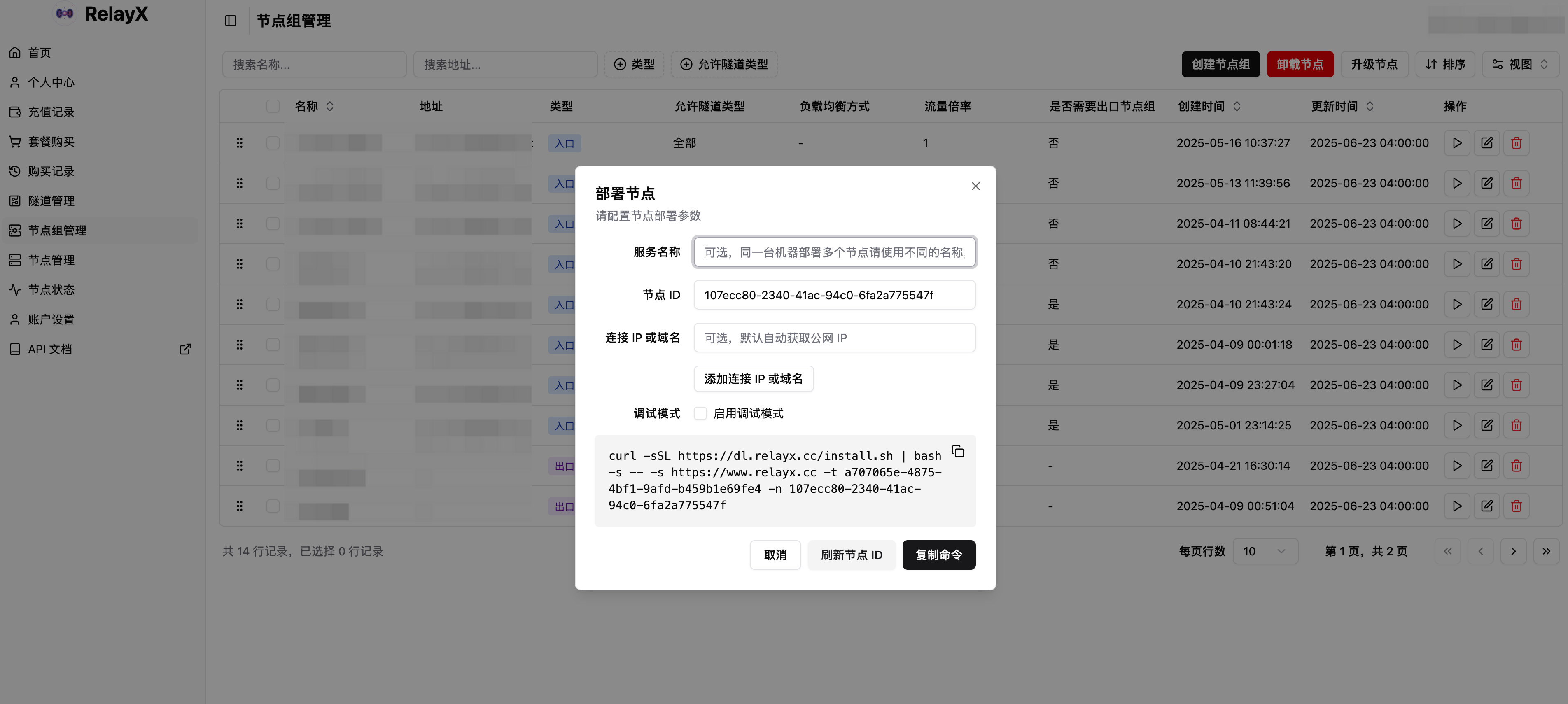
Task: Sort by 创建时间 column header
Action: pos(1209,107)
